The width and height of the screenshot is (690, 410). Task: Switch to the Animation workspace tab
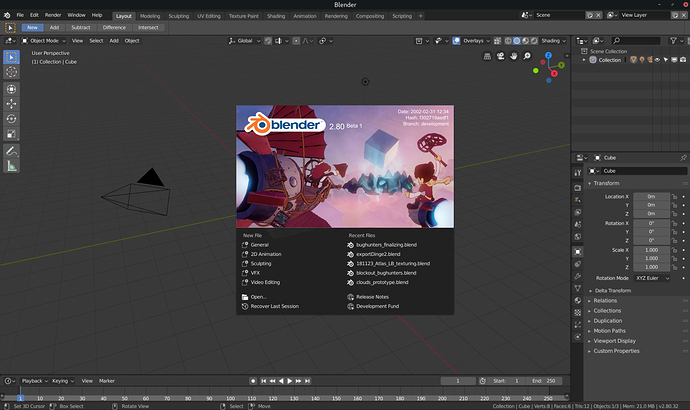(x=305, y=16)
